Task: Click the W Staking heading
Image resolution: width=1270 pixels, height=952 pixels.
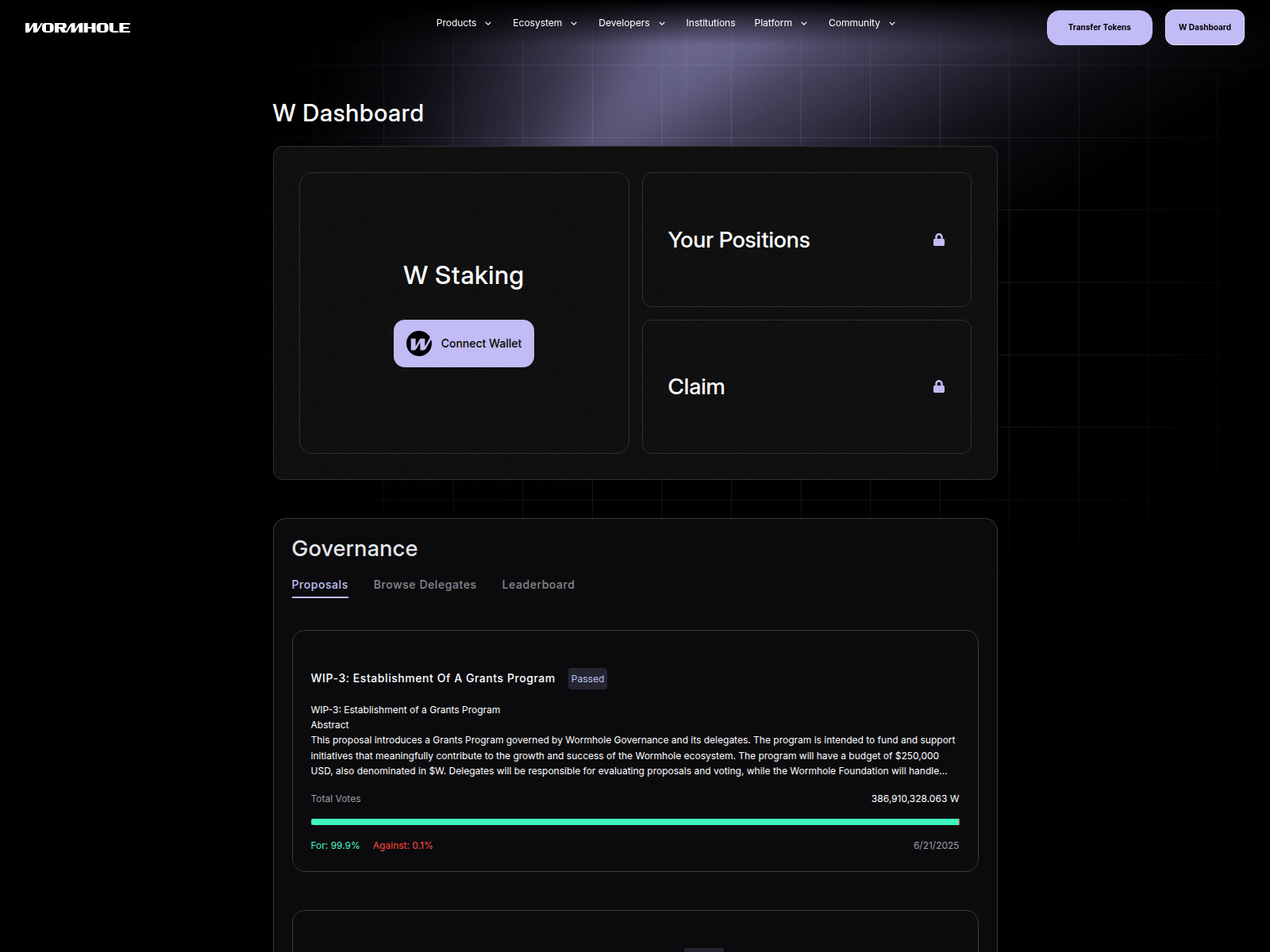Action: tap(464, 275)
